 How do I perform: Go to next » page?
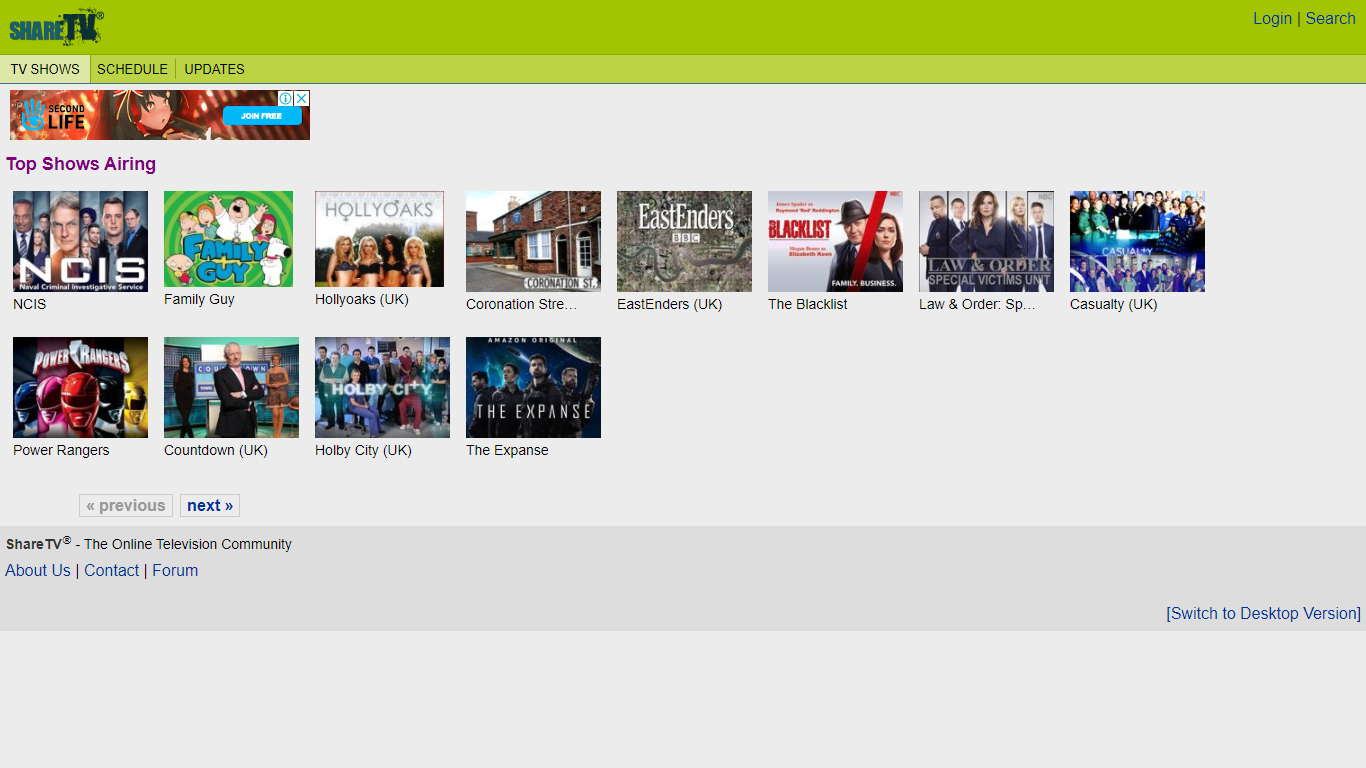coord(210,506)
